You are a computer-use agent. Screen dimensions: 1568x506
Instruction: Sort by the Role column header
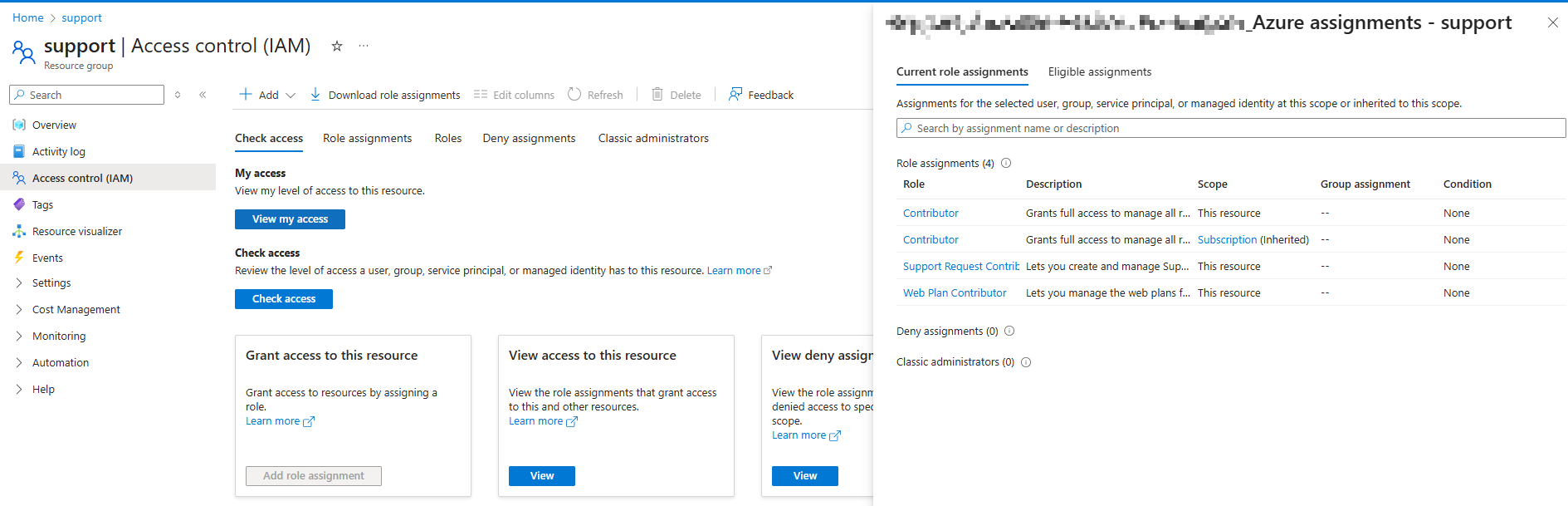pos(914,184)
